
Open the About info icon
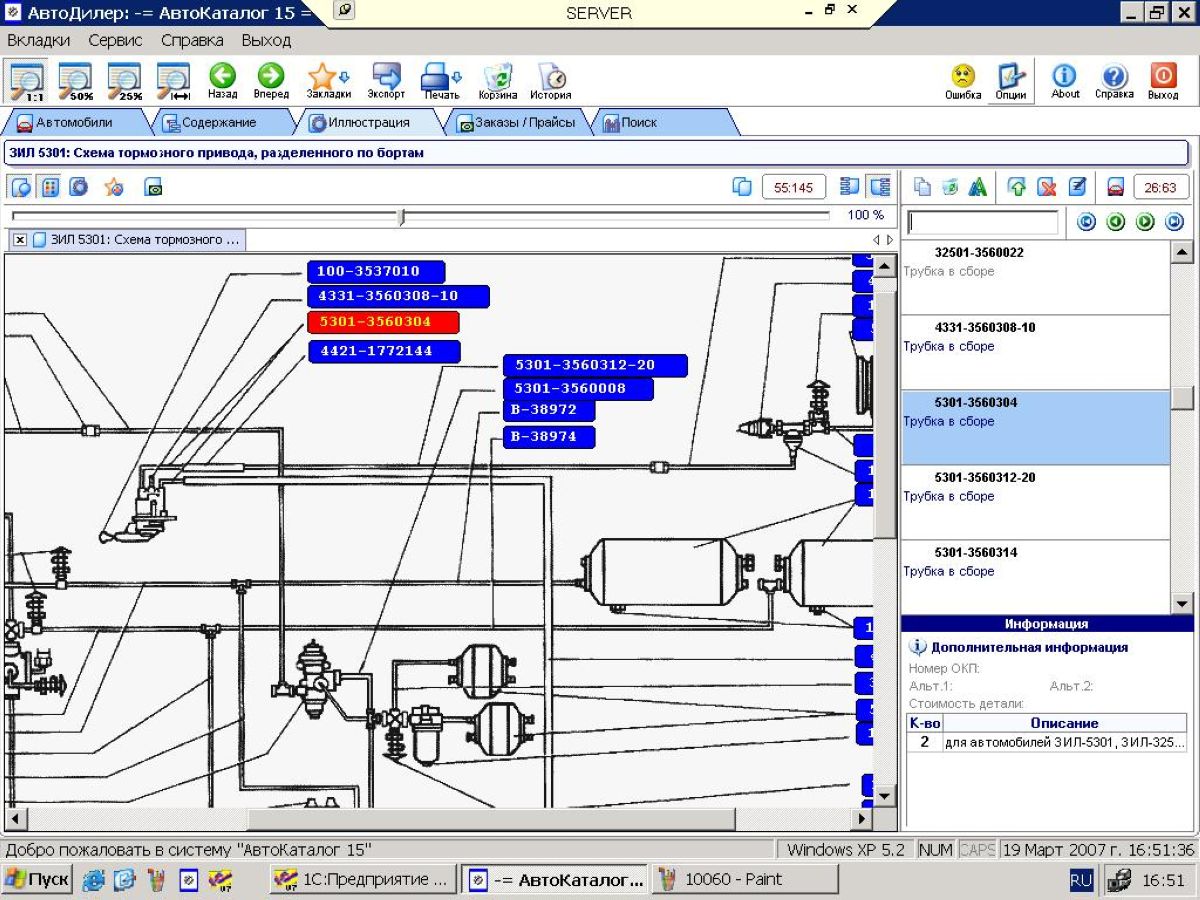point(1065,81)
